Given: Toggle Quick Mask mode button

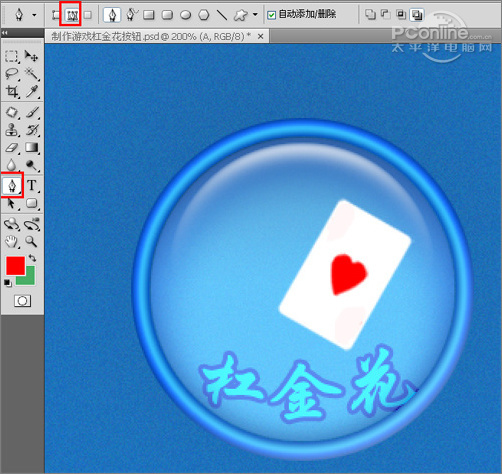Looking at the screenshot, I should click(x=22, y=301).
